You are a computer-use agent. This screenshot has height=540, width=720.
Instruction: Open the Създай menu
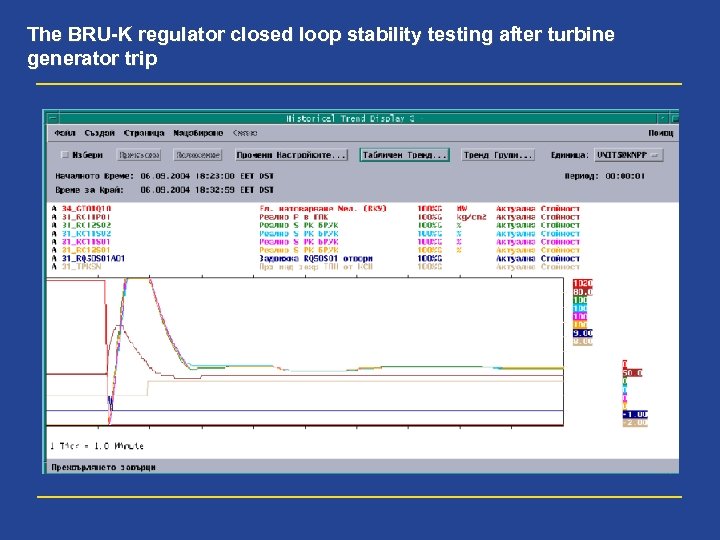[x=100, y=133]
